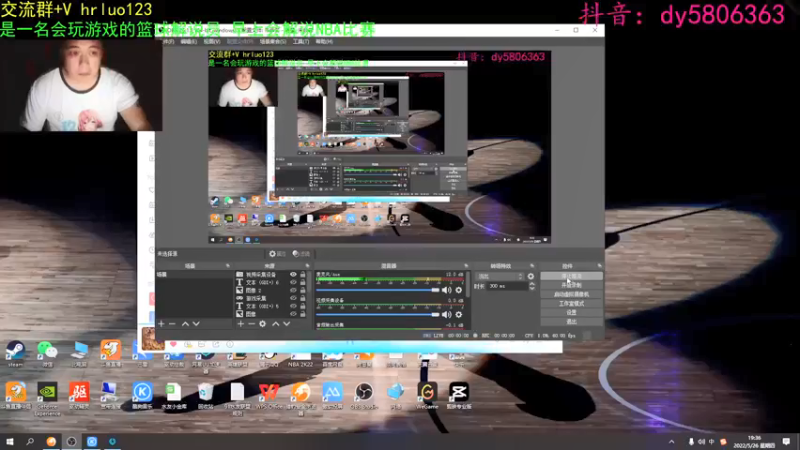Adjust the first mixer channel volume slider
The height and width of the screenshot is (450, 800).
click(x=378, y=290)
